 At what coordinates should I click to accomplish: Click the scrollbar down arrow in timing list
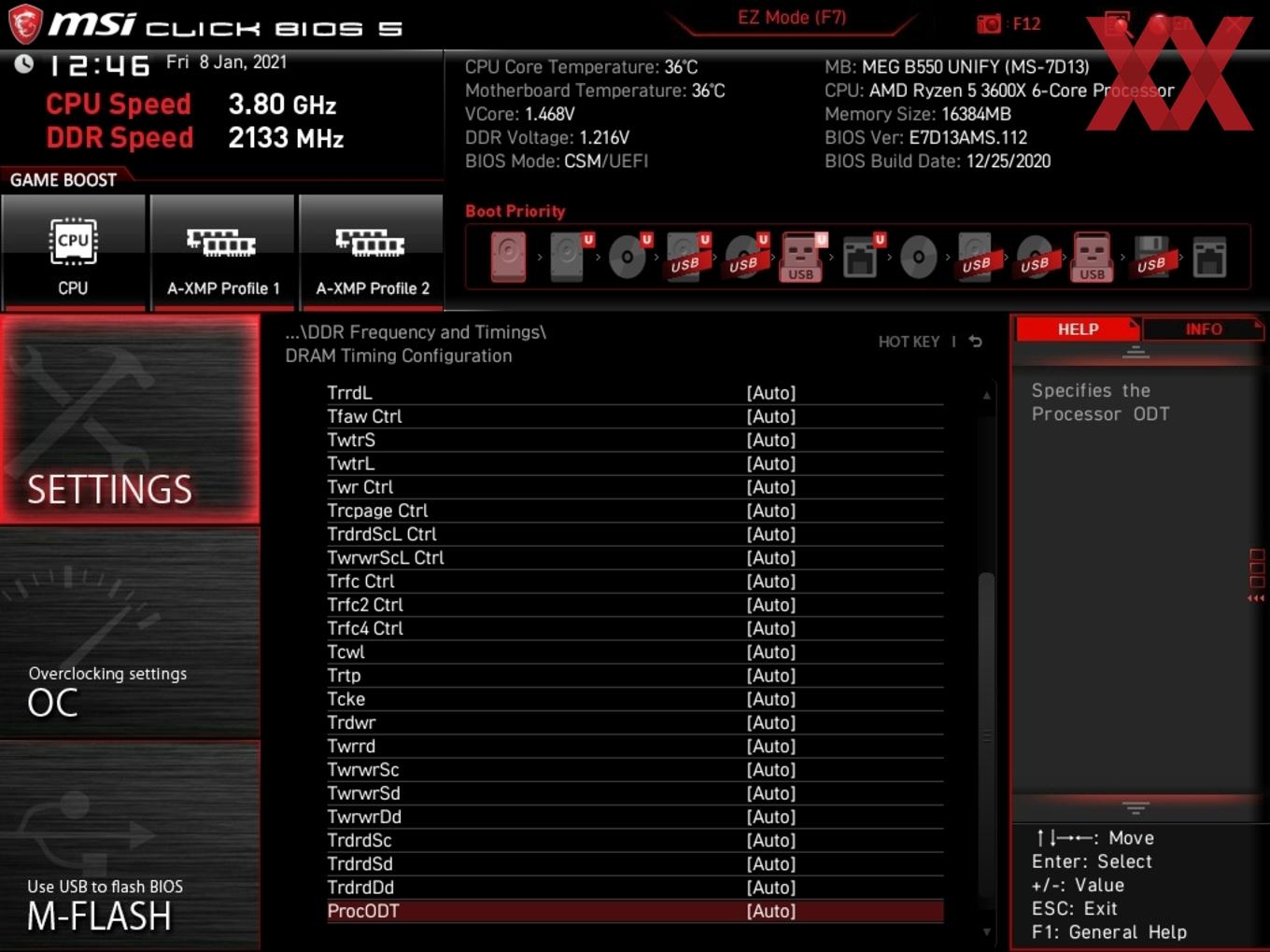(x=986, y=931)
